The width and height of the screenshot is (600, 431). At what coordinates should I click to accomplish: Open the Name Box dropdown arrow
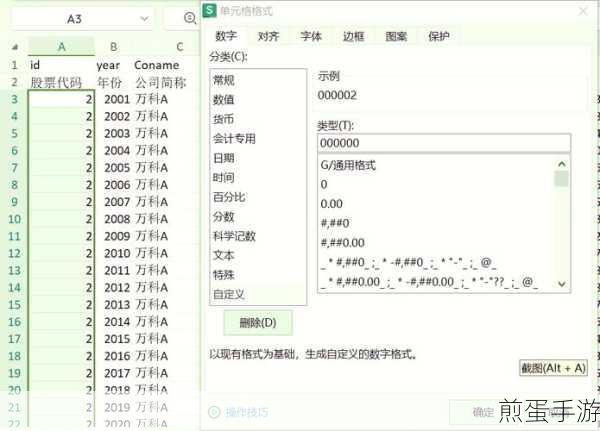[144, 18]
